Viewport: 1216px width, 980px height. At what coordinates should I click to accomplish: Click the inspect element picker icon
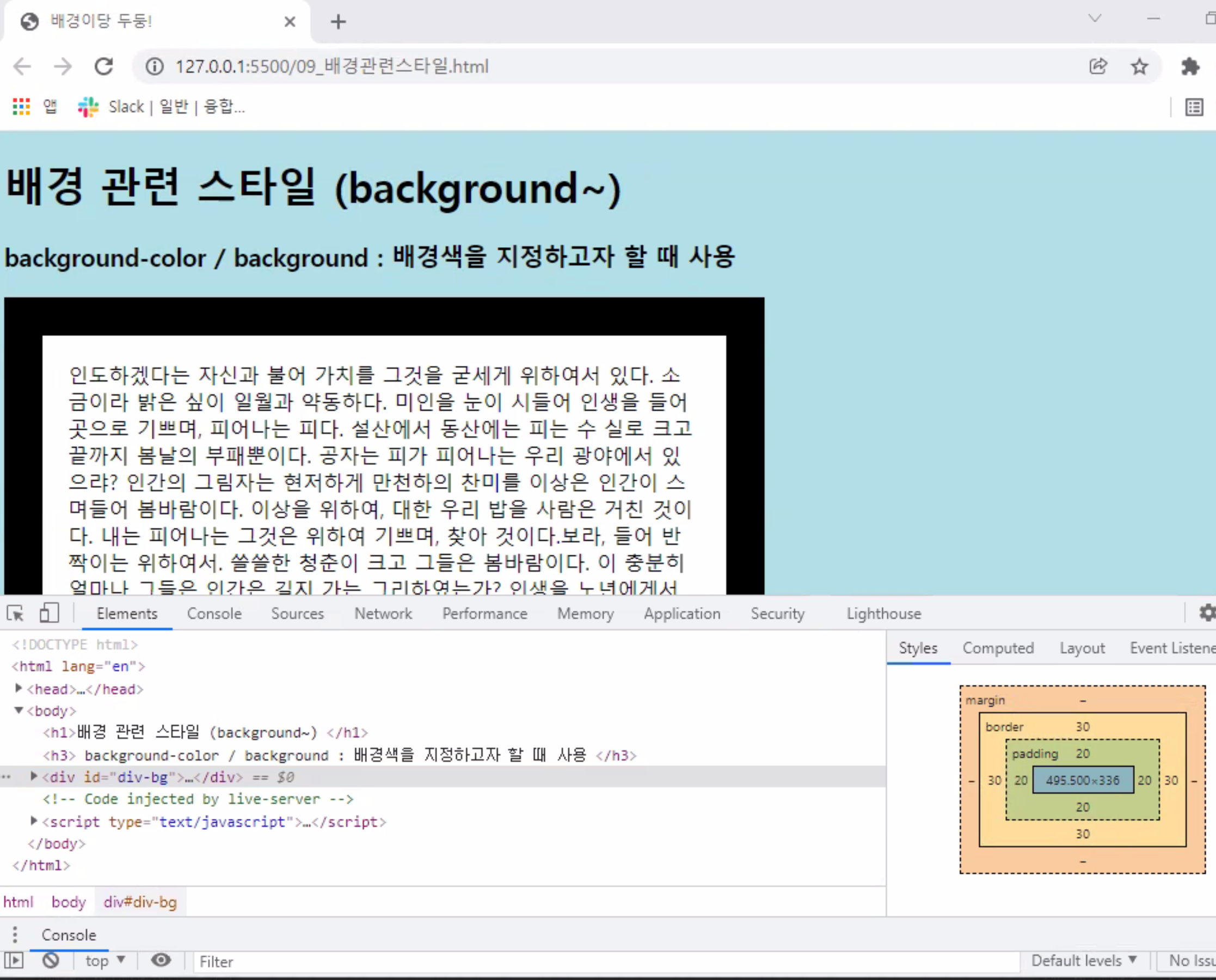[15, 613]
